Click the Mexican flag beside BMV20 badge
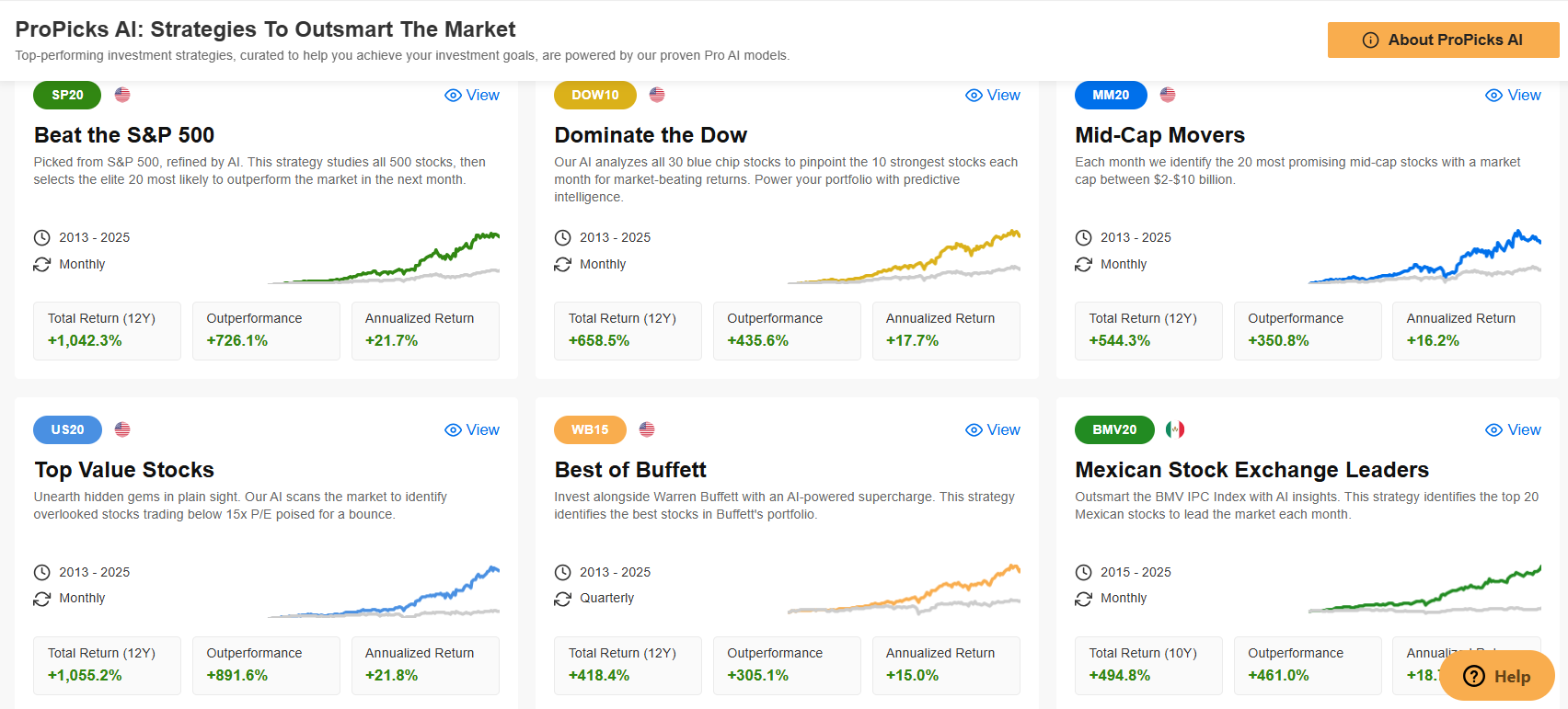The image size is (1568, 709). click(1175, 429)
